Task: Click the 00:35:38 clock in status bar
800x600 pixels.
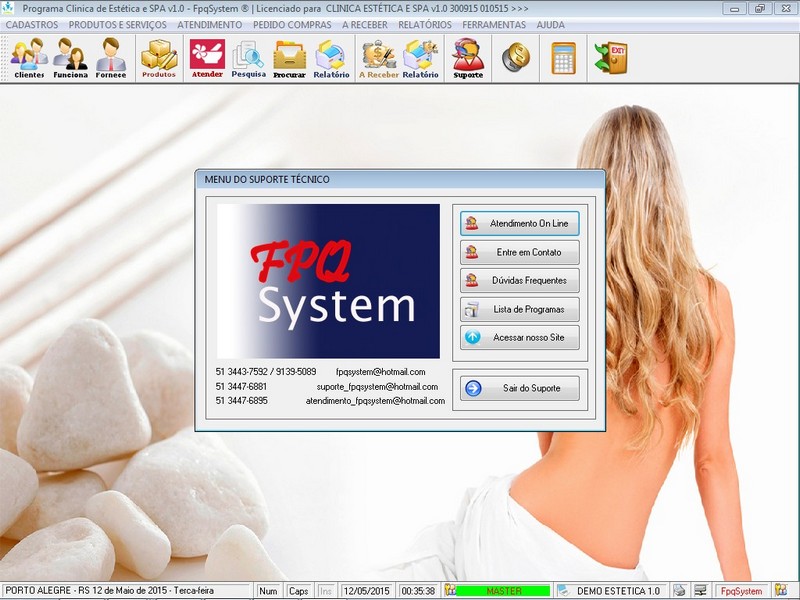Action: click(418, 591)
